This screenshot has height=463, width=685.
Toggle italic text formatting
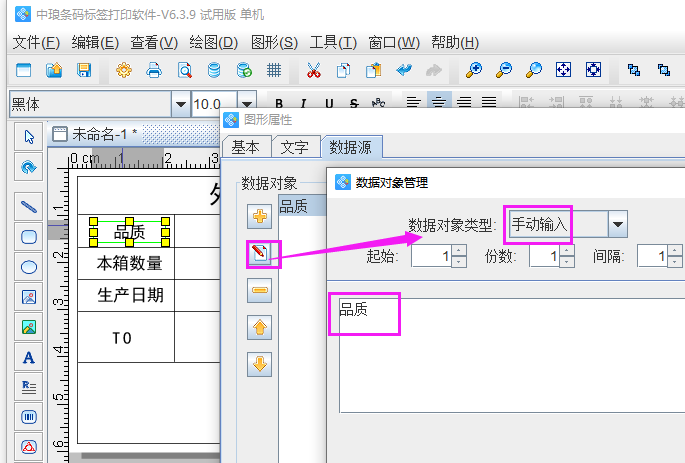[x=303, y=103]
